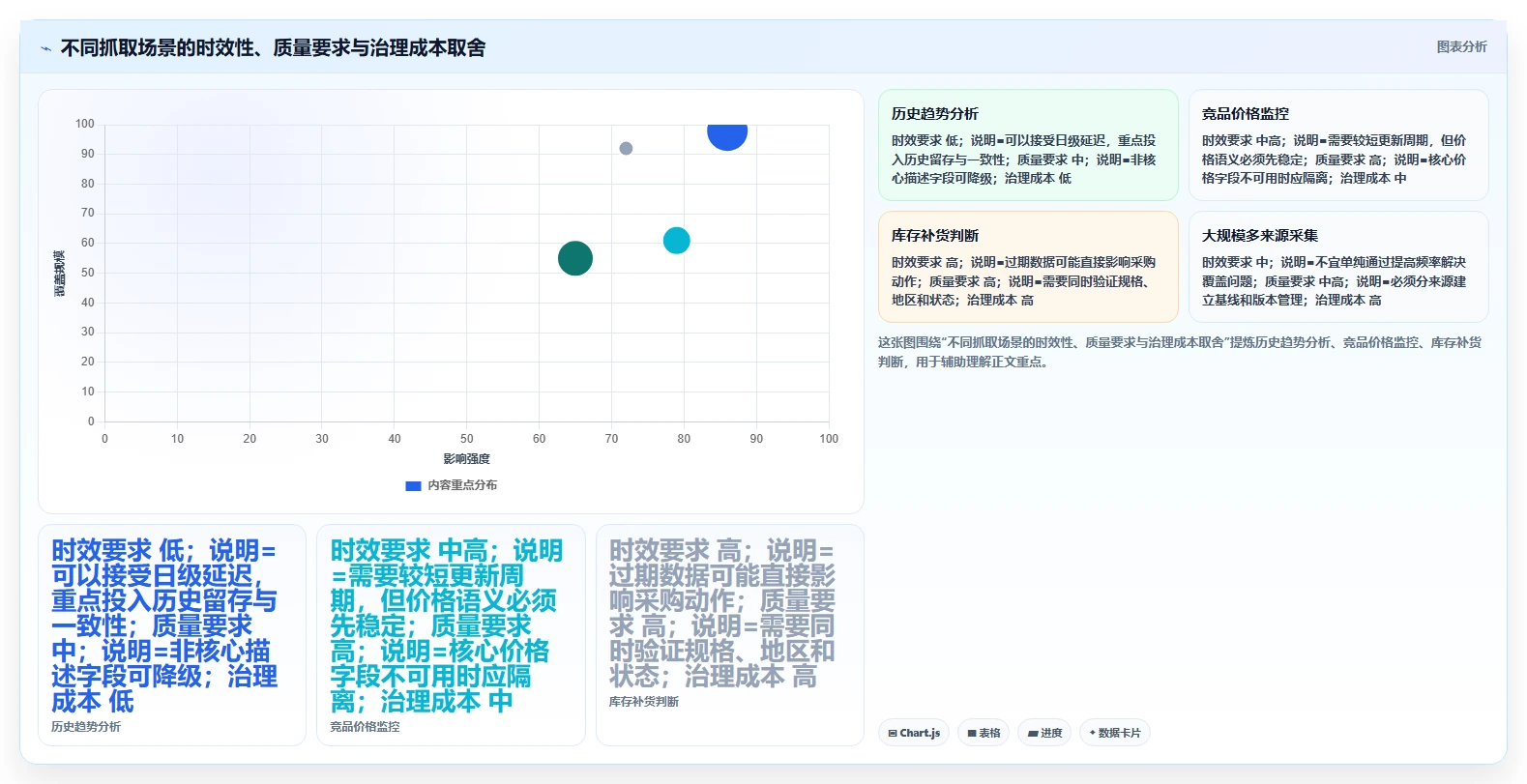
Task: Click the 内容重点分布 legend label
Action: coord(462,485)
